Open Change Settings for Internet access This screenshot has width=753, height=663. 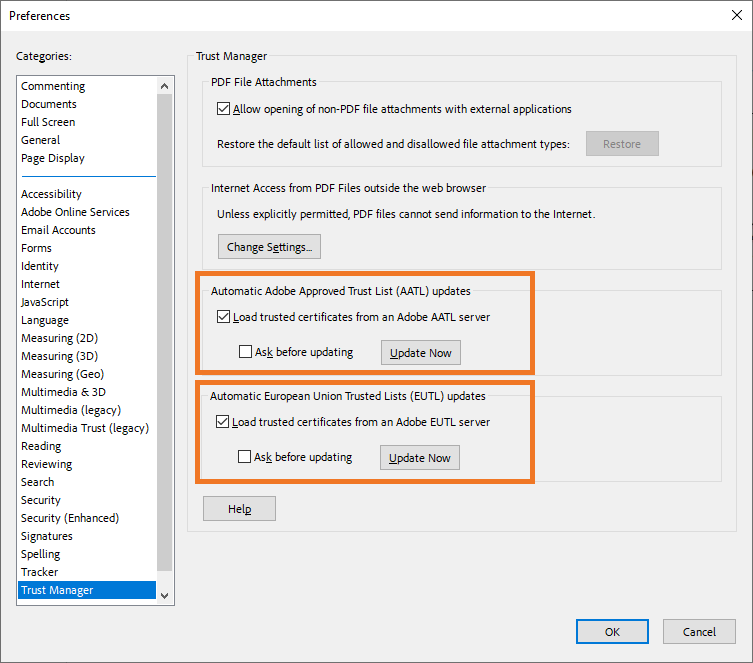pyautogui.click(x=269, y=247)
